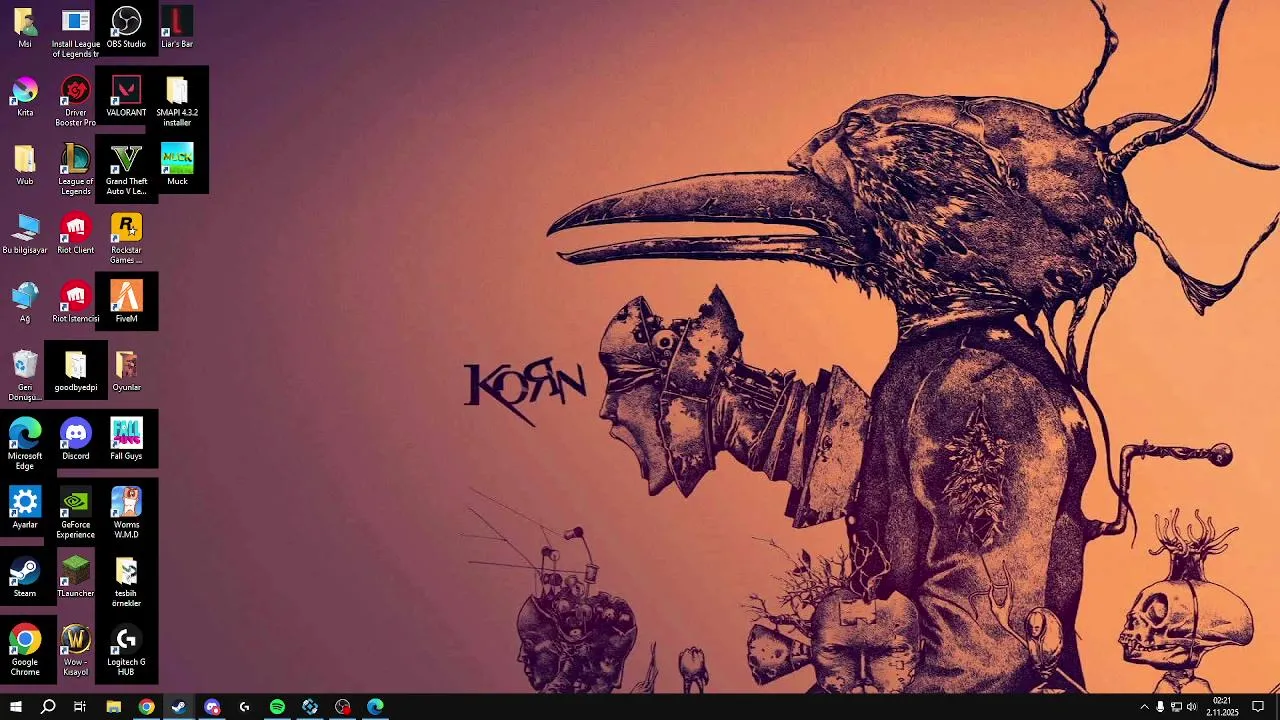Open Task View on the taskbar
Image resolution: width=1280 pixels, height=720 pixels.
(80, 707)
